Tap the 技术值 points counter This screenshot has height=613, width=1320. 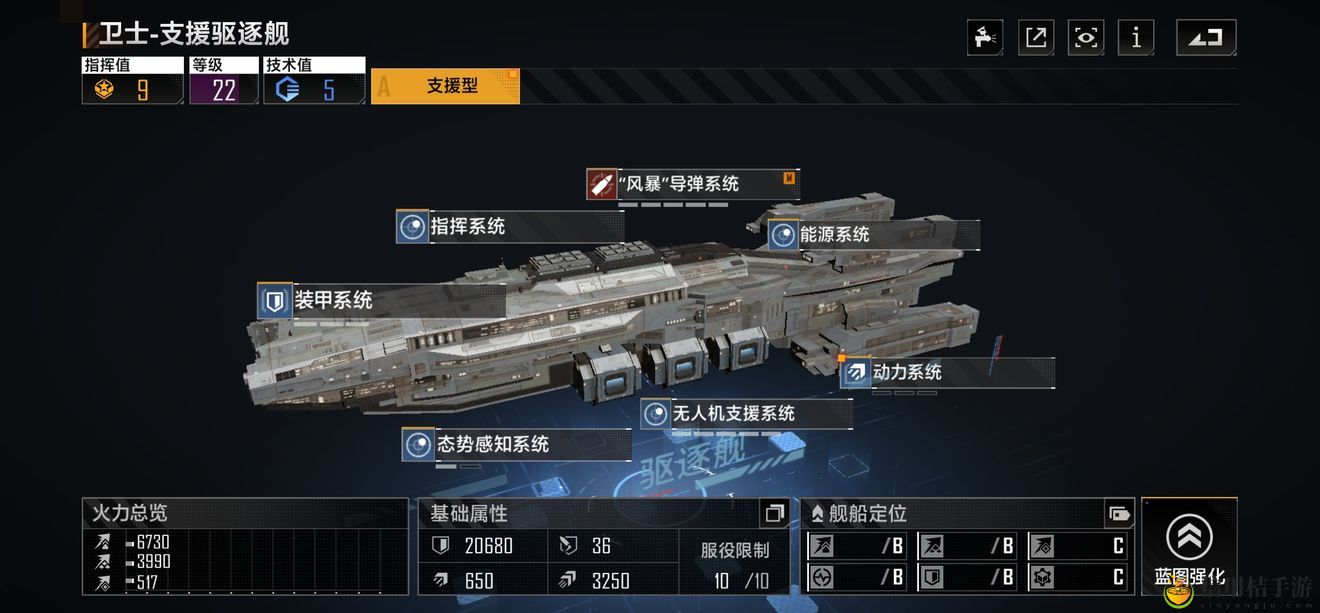click(x=314, y=80)
